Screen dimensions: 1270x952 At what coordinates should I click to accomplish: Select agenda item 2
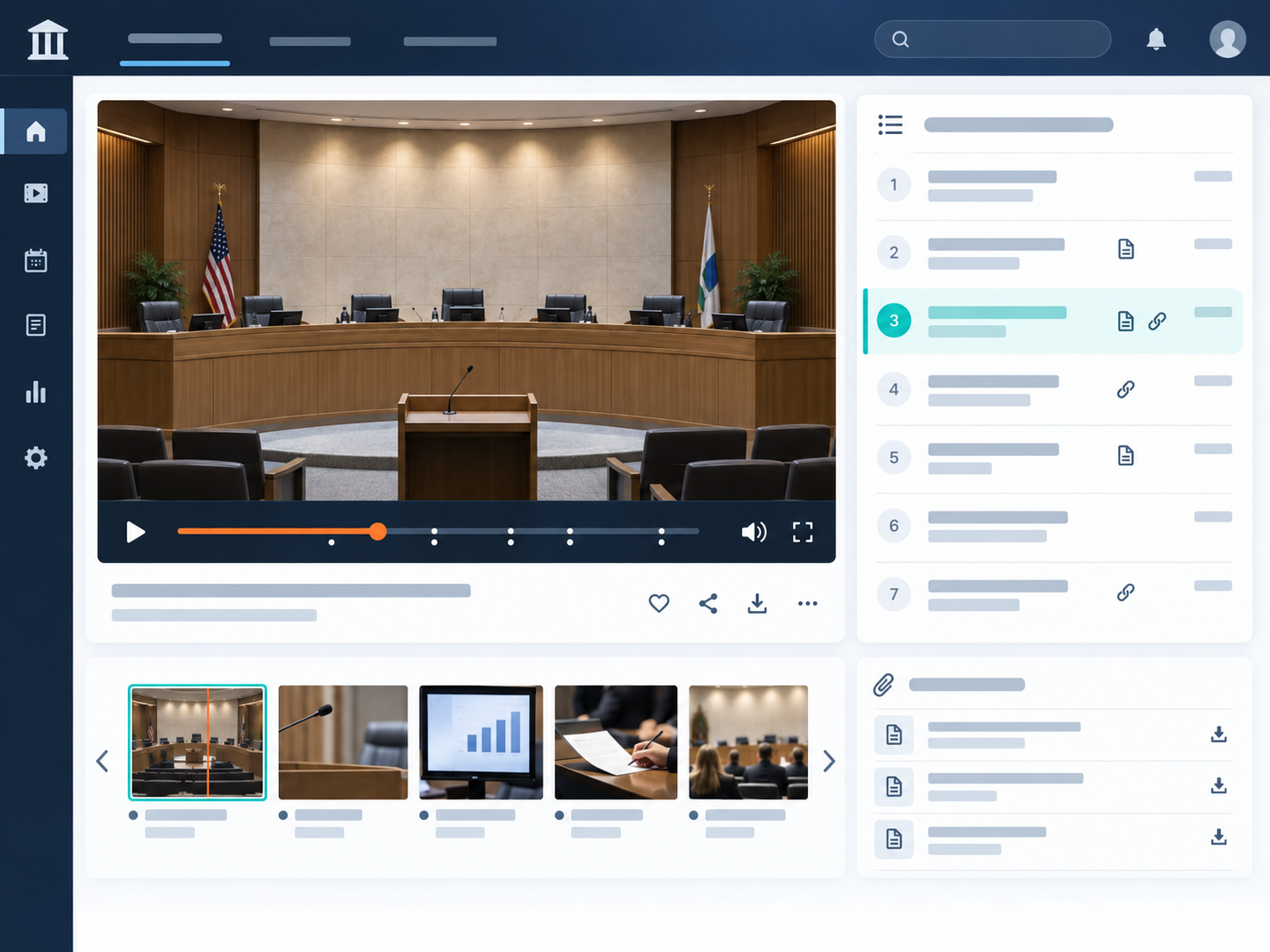tap(1054, 252)
